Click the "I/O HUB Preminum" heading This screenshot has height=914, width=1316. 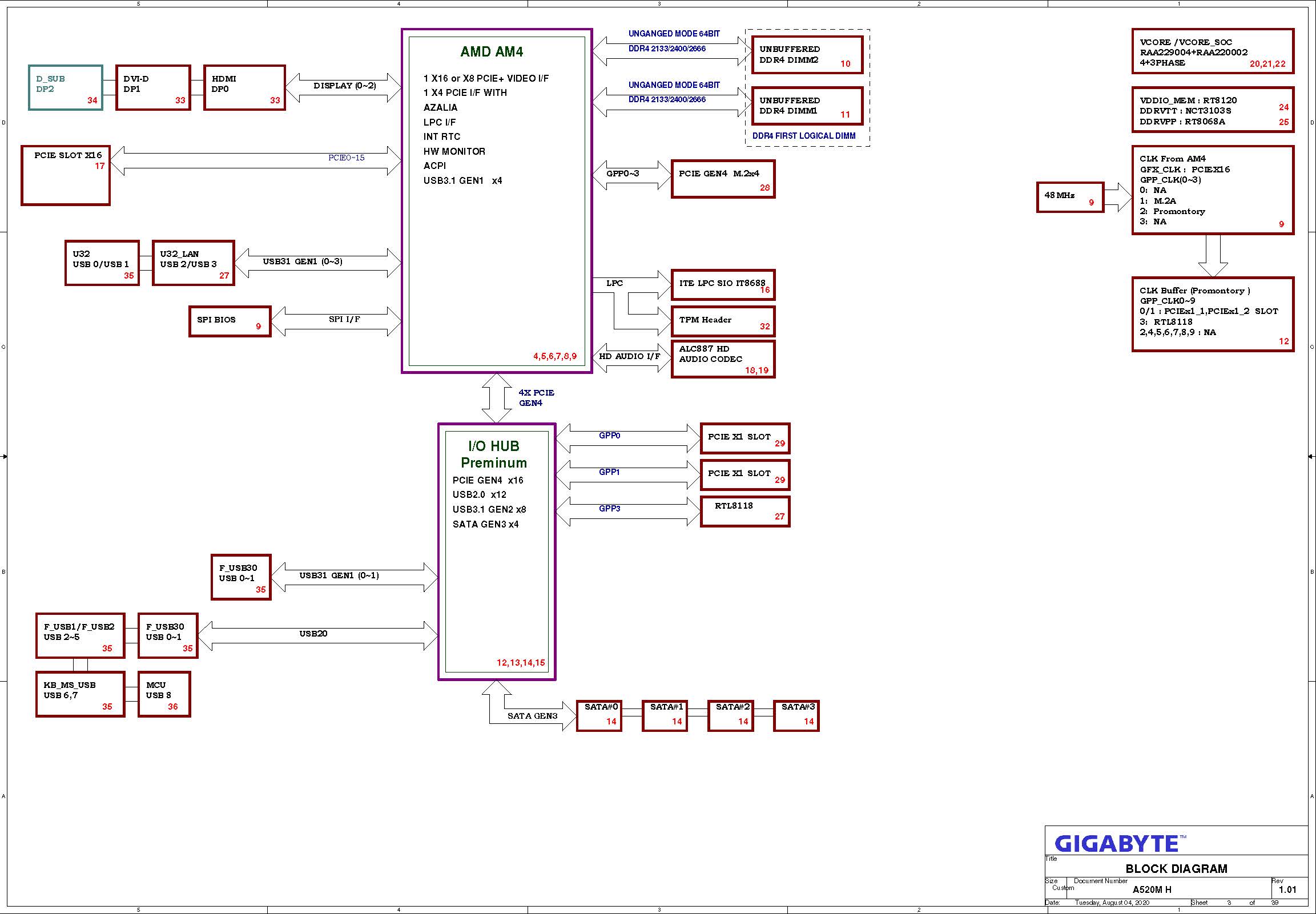coord(494,454)
